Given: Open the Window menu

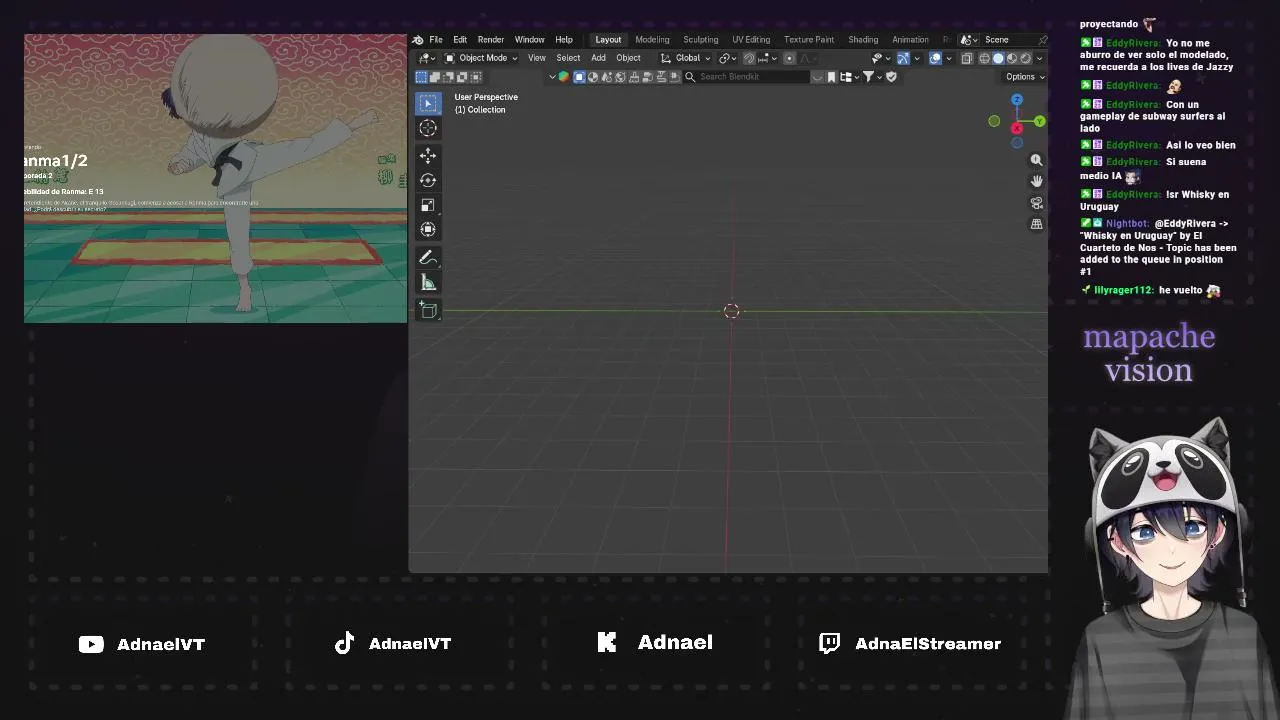Looking at the screenshot, I should point(530,40).
